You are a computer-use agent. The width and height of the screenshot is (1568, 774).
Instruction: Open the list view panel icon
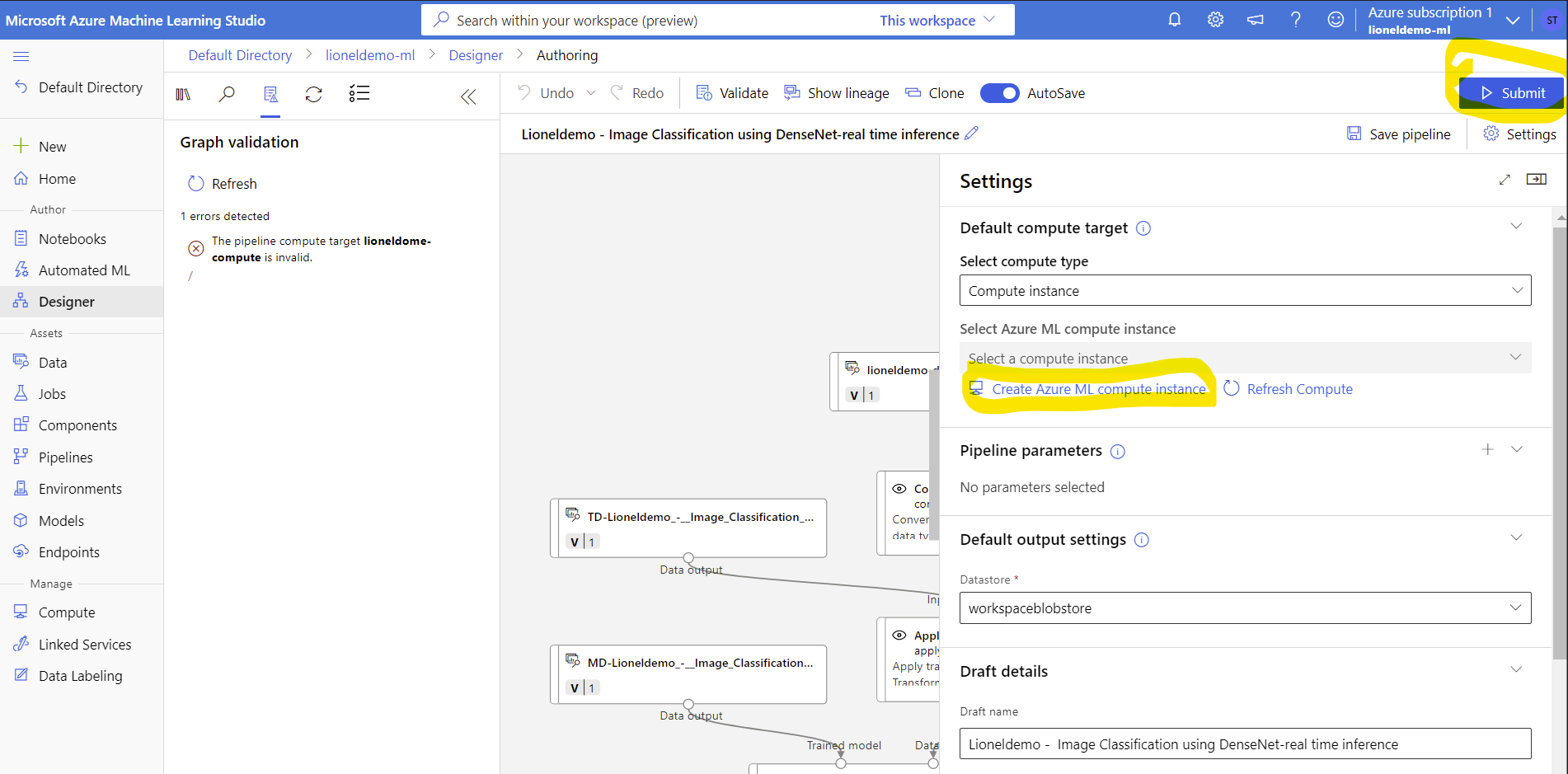coord(359,93)
